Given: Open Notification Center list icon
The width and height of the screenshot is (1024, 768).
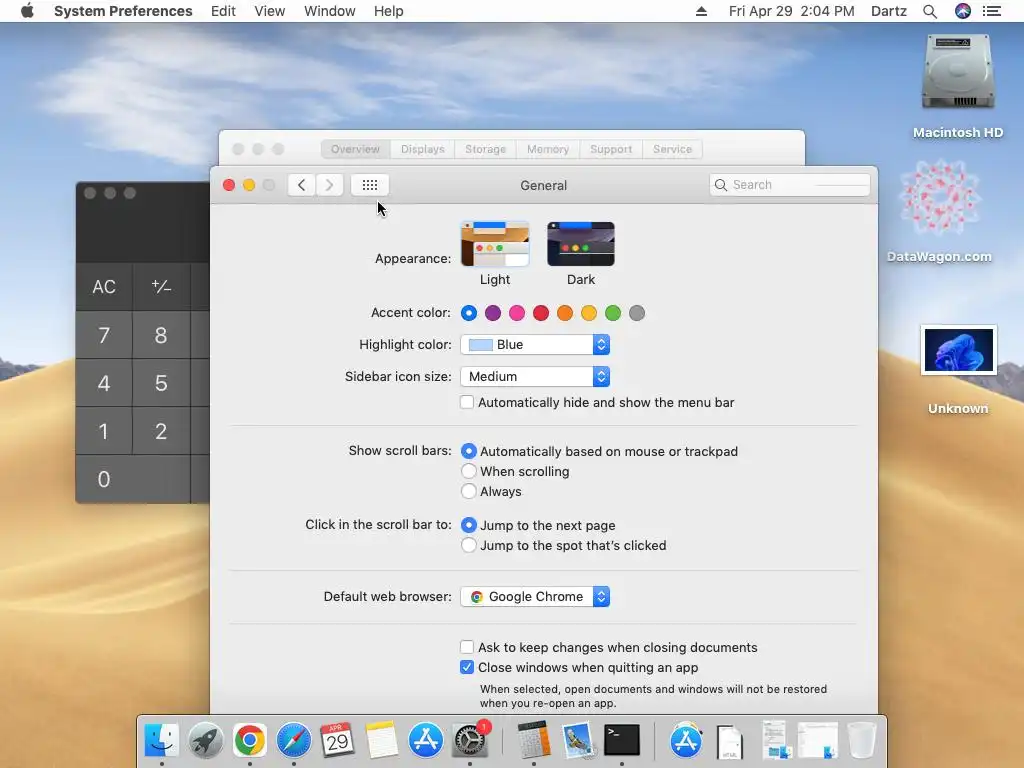Looking at the screenshot, I should [x=992, y=11].
